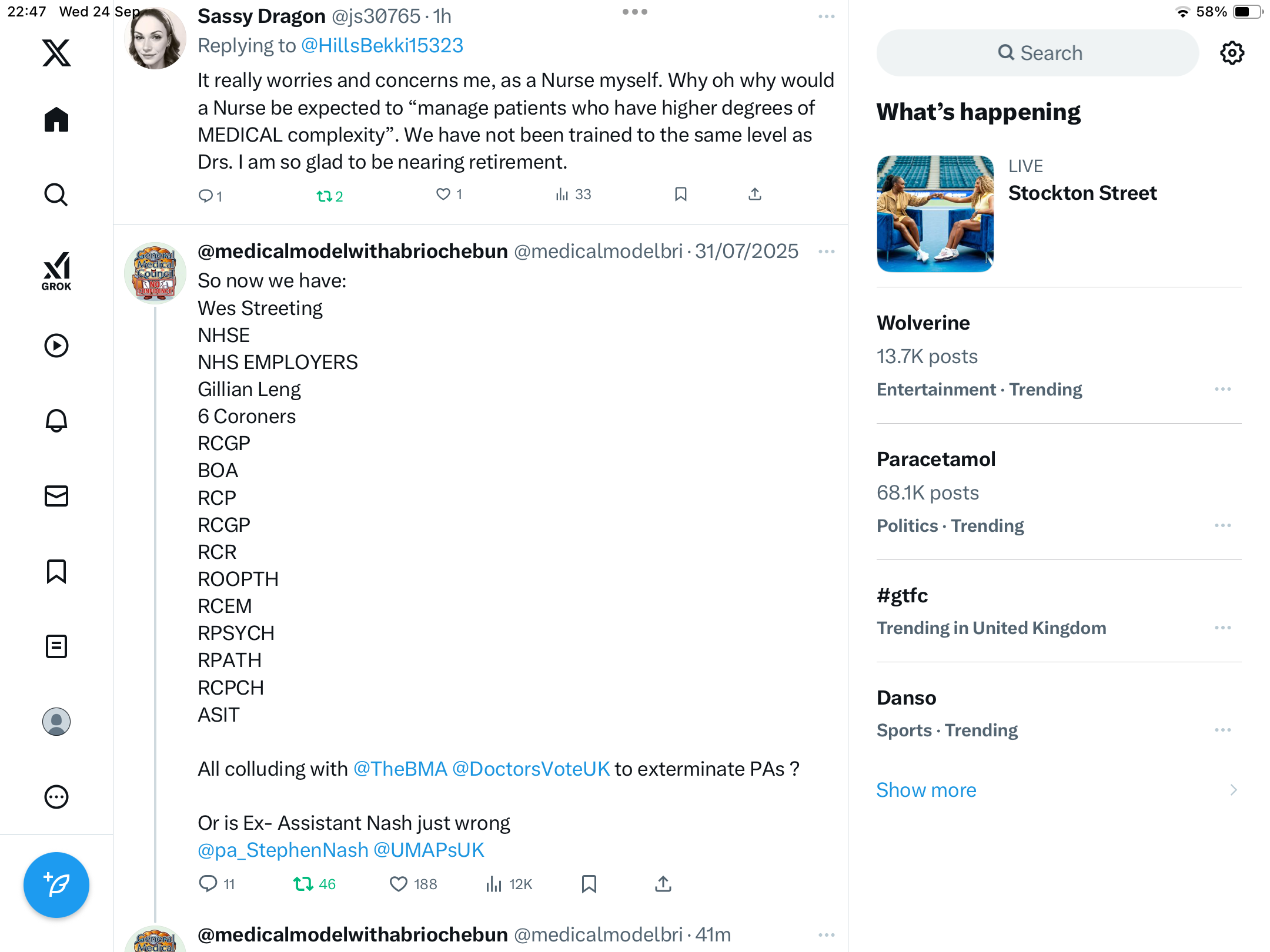Expand Show more trends chevron
The height and width of the screenshot is (952, 1270).
click(x=1233, y=790)
